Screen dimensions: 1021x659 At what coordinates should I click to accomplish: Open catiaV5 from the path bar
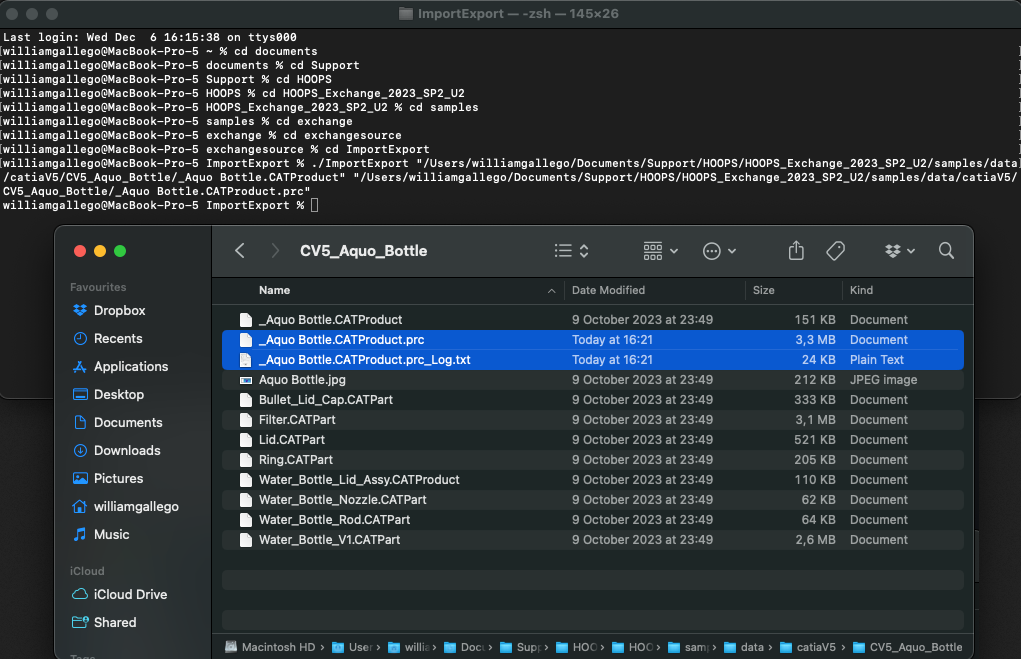click(x=810, y=647)
